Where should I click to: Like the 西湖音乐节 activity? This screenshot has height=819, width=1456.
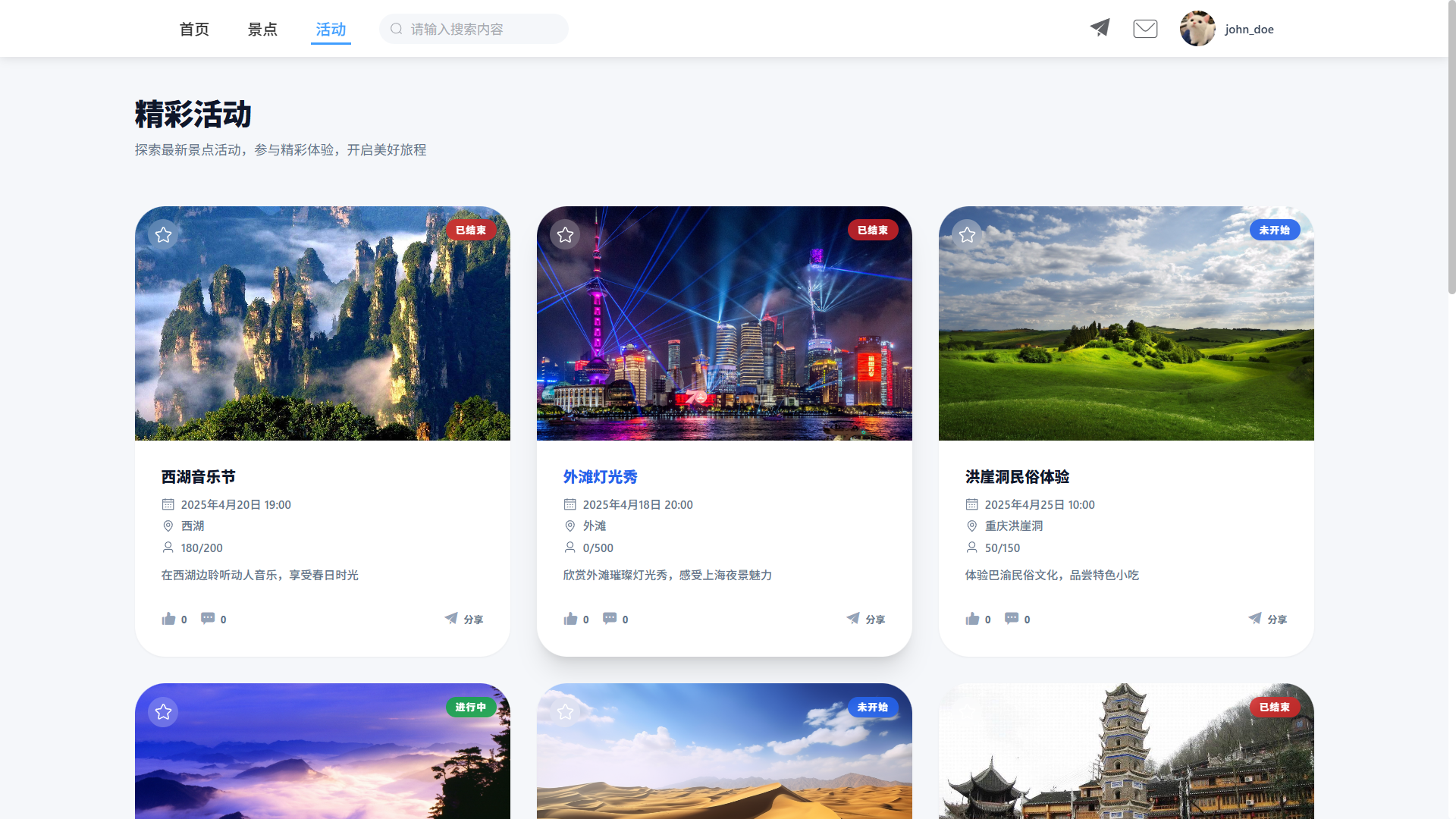point(168,619)
